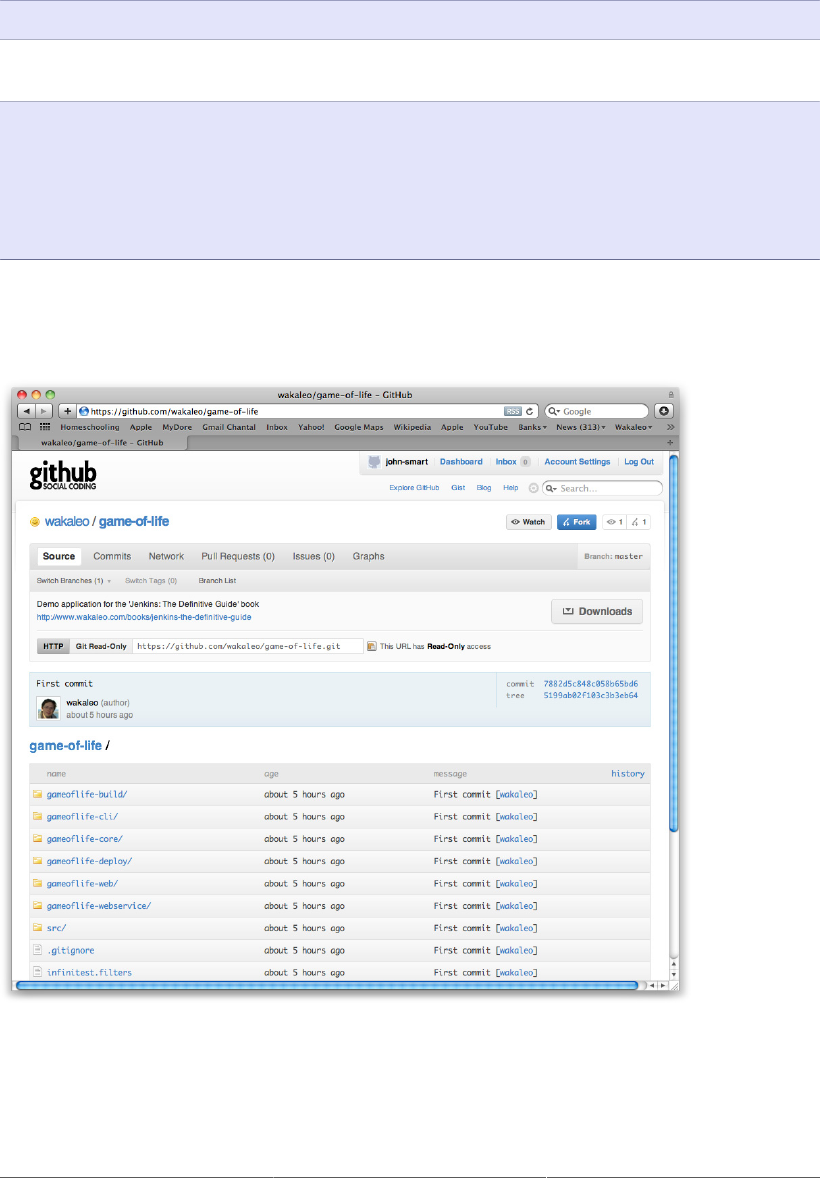Click the public repository icon beside wakaleo
Image resolution: width=820 pixels, height=1178 pixels.
tap(35, 522)
